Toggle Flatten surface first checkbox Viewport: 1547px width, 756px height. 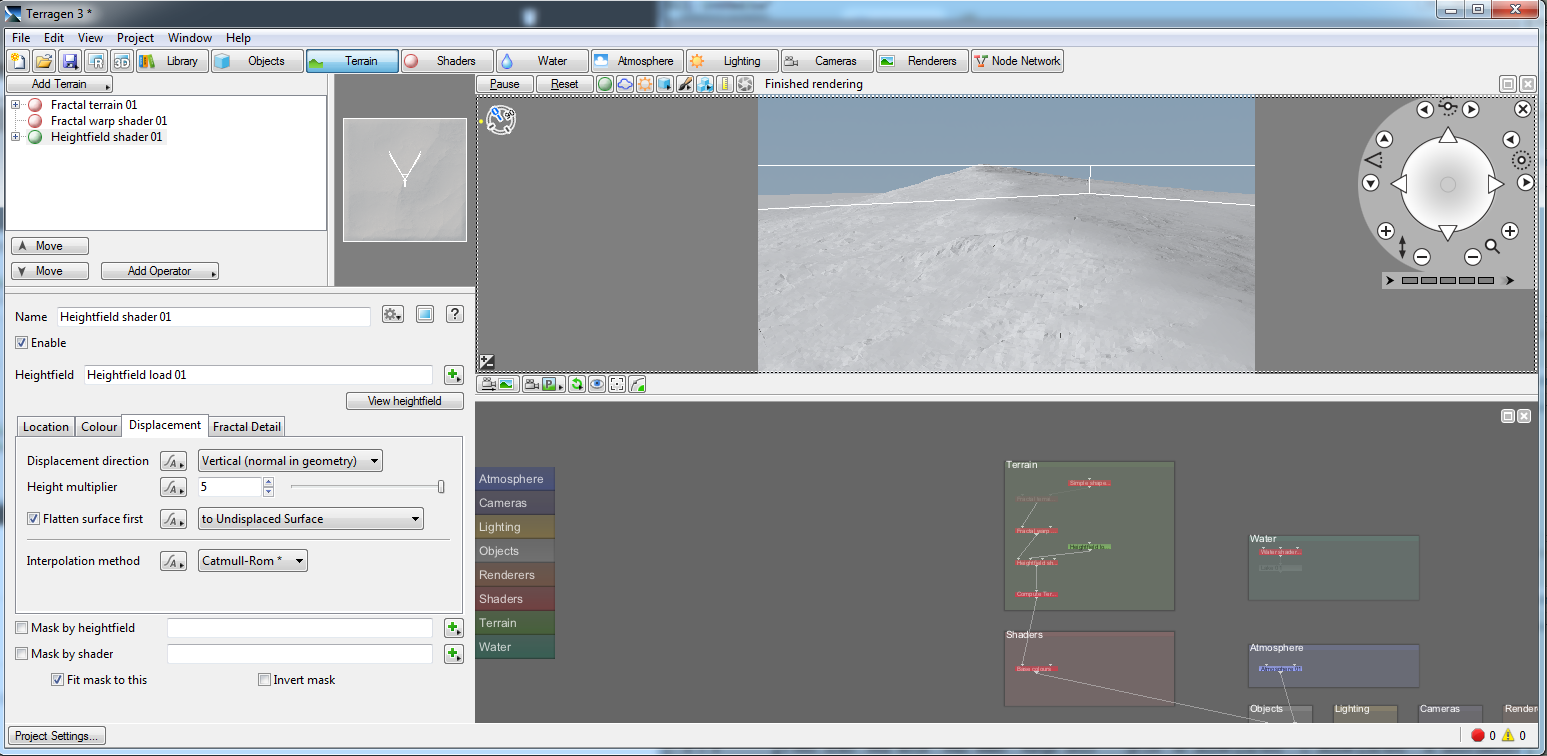(34, 519)
